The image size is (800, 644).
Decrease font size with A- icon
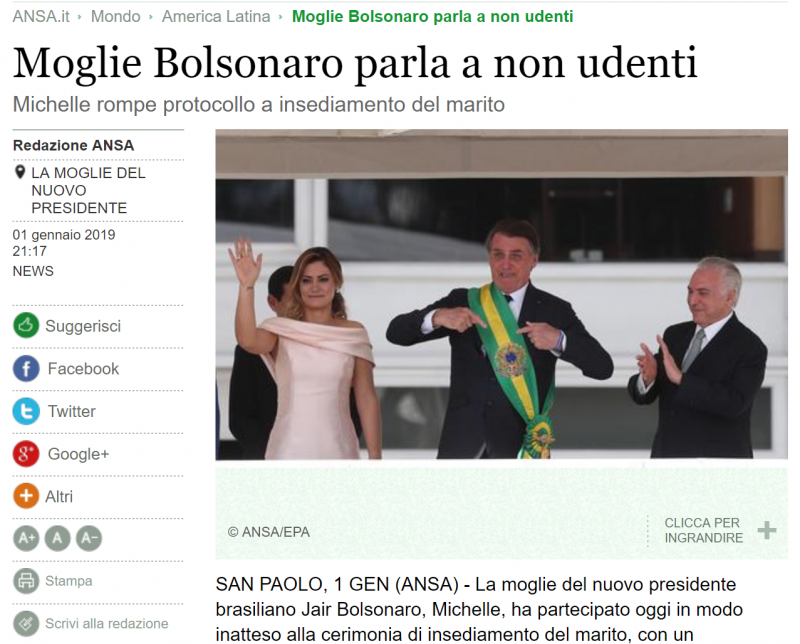(x=89, y=538)
